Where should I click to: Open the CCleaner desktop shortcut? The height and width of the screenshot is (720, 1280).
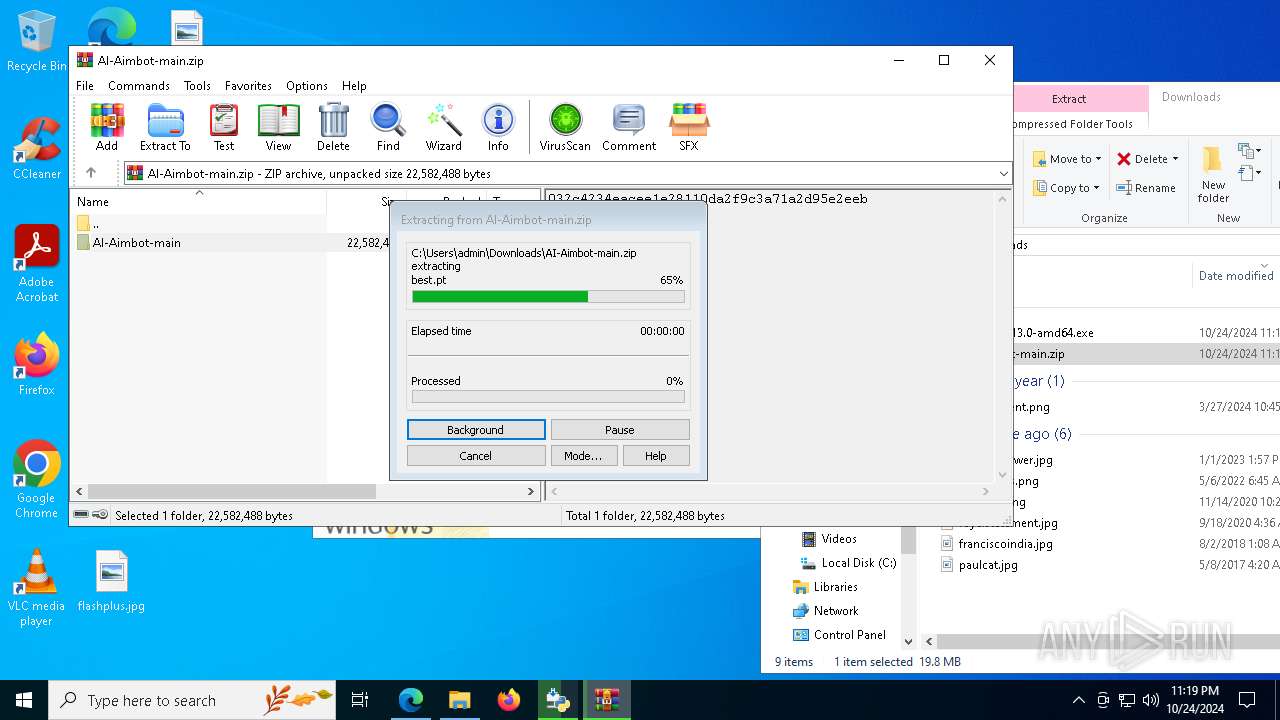tap(37, 148)
